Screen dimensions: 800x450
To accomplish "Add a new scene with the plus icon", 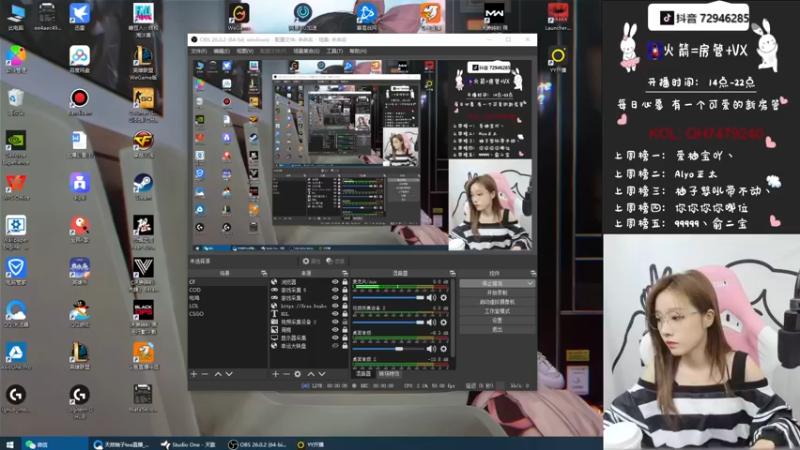I will [x=193, y=374].
